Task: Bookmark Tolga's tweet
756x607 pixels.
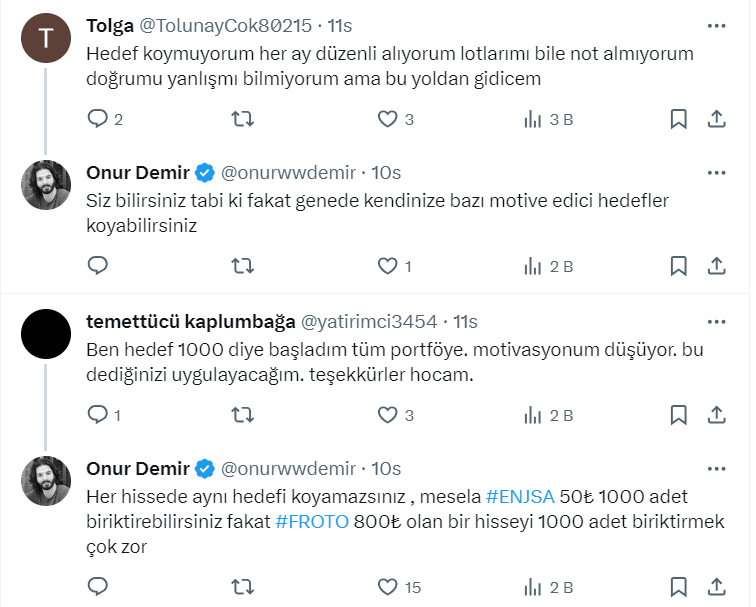Action: click(x=678, y=119)
